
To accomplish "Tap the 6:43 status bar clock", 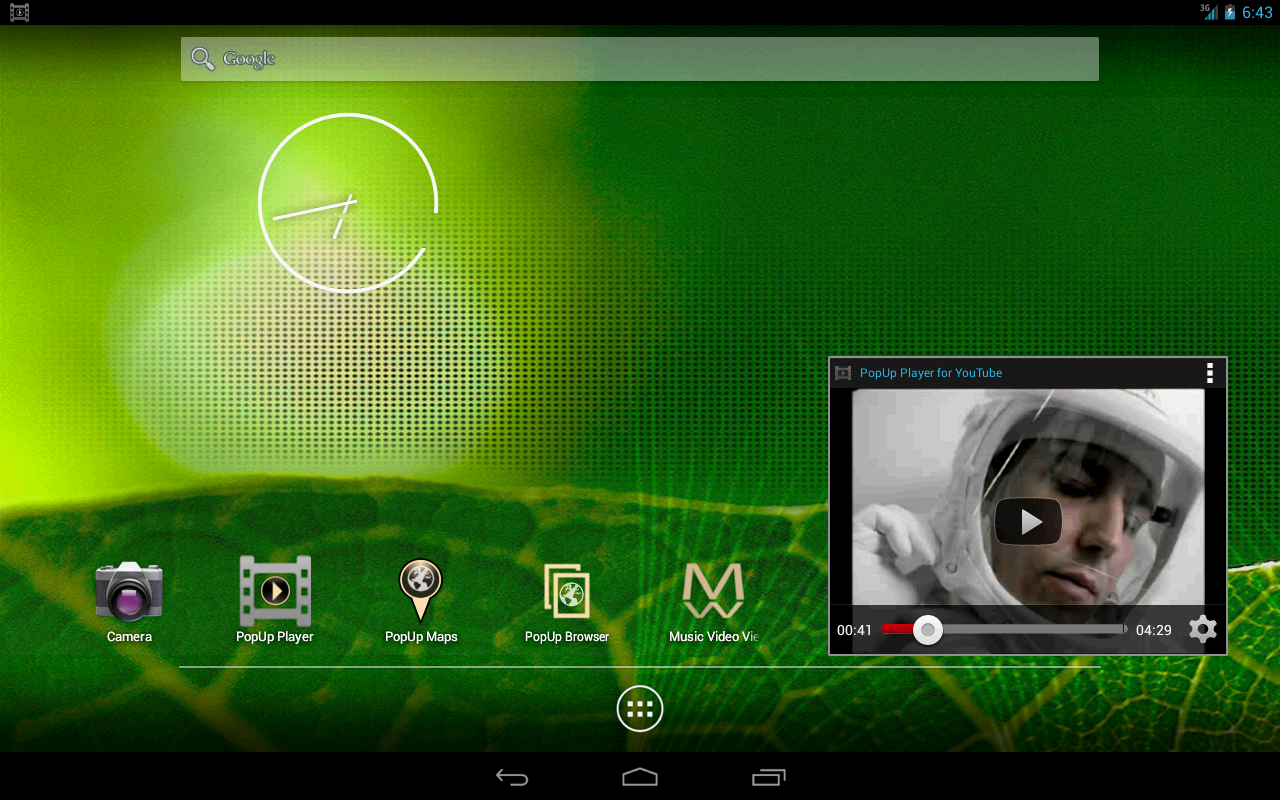I will pyautogui.click(x=1257, y=12).
